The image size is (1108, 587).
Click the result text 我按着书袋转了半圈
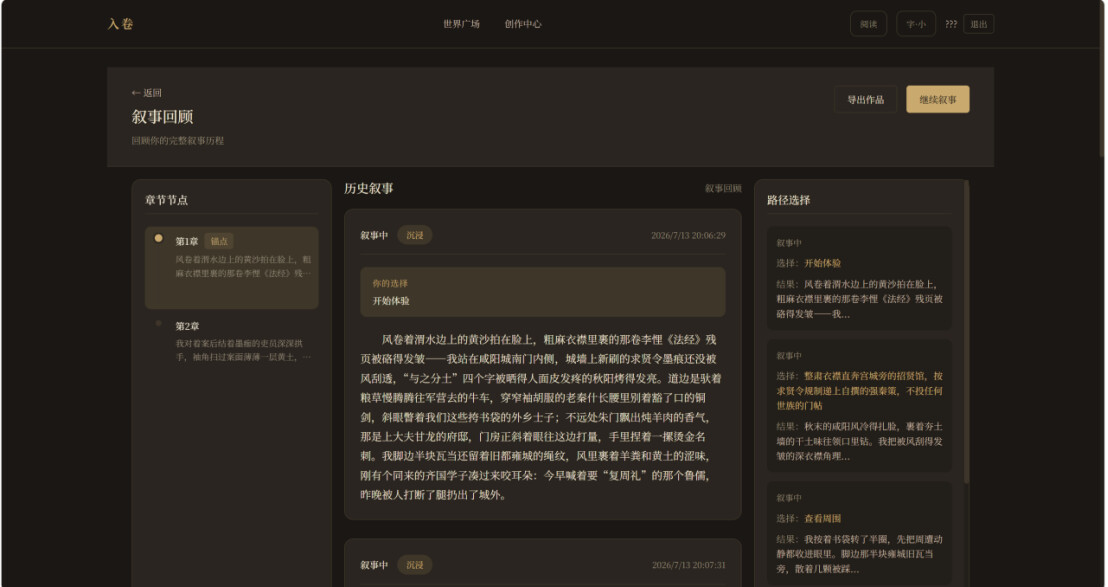pyautogui.click(x=859, y=554)
